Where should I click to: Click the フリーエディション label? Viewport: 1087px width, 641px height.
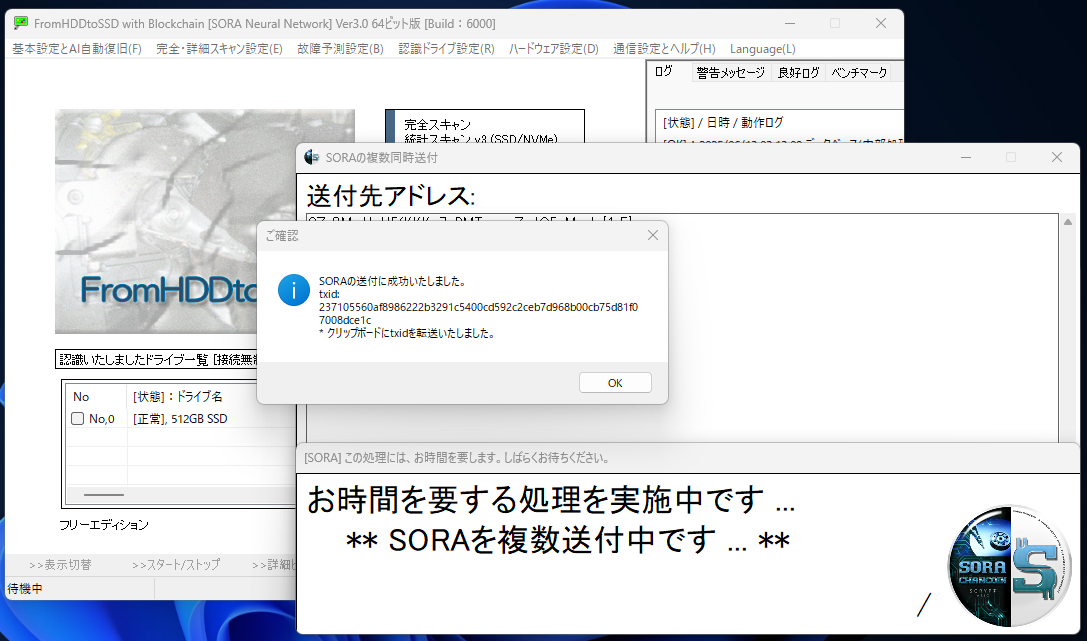point(104,525)
